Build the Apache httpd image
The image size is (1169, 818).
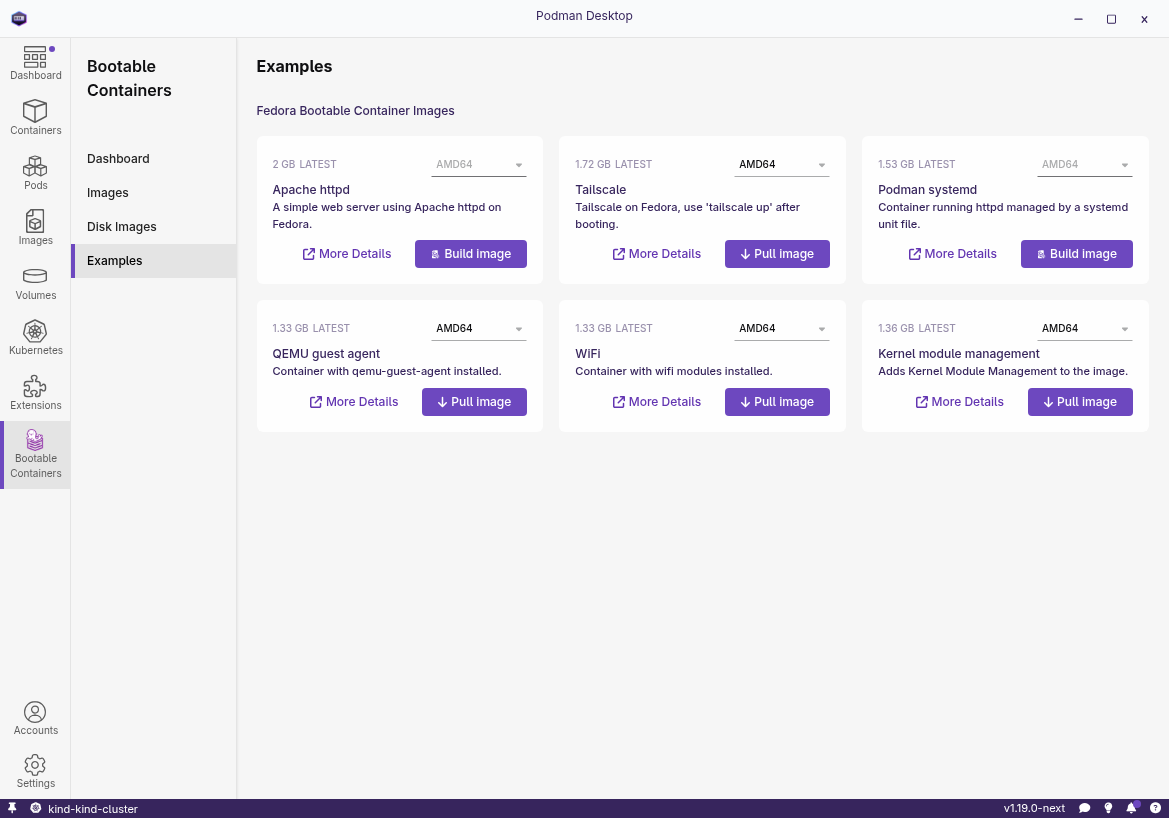click(470, 254)
